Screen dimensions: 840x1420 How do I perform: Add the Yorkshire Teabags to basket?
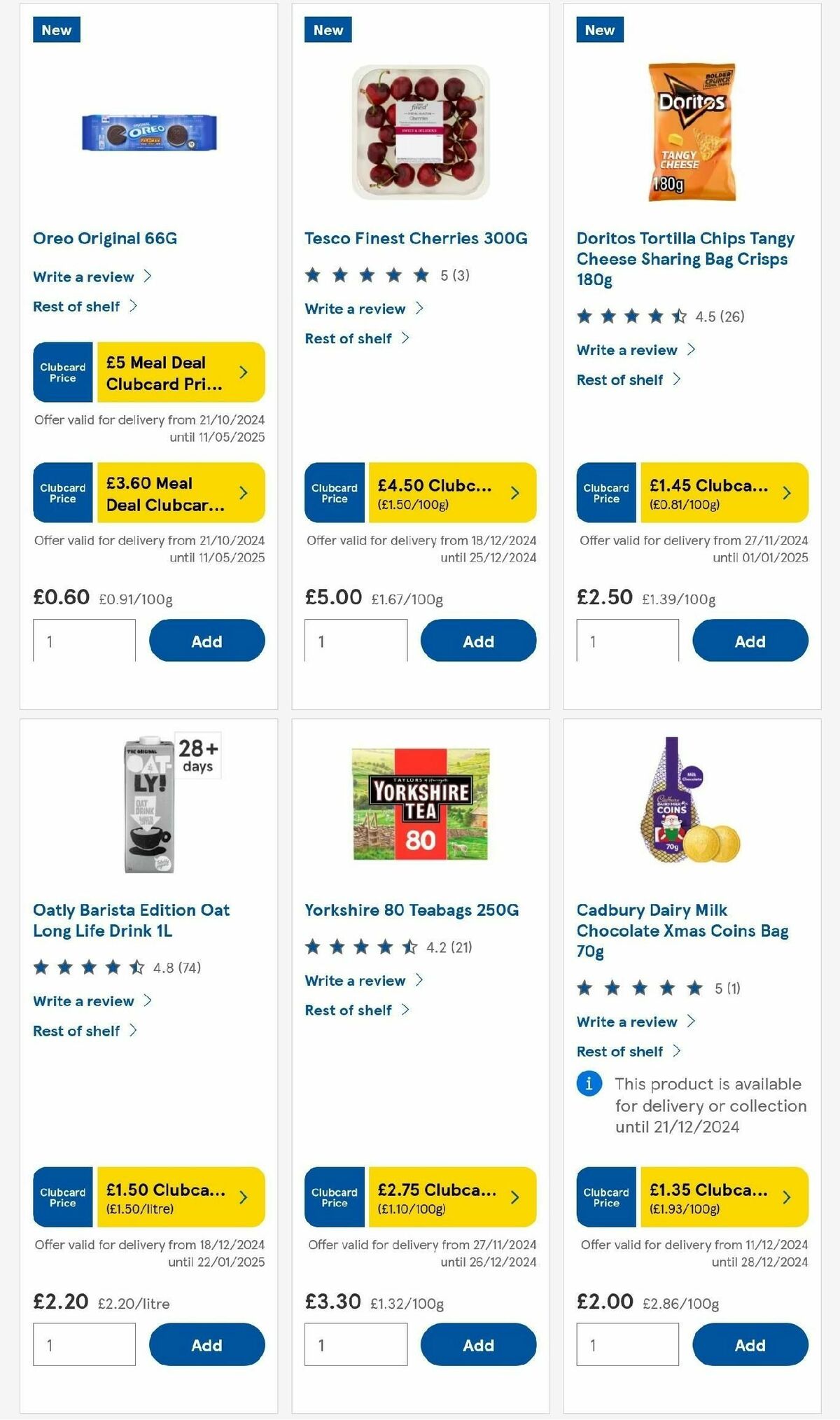coord(478,1344)
